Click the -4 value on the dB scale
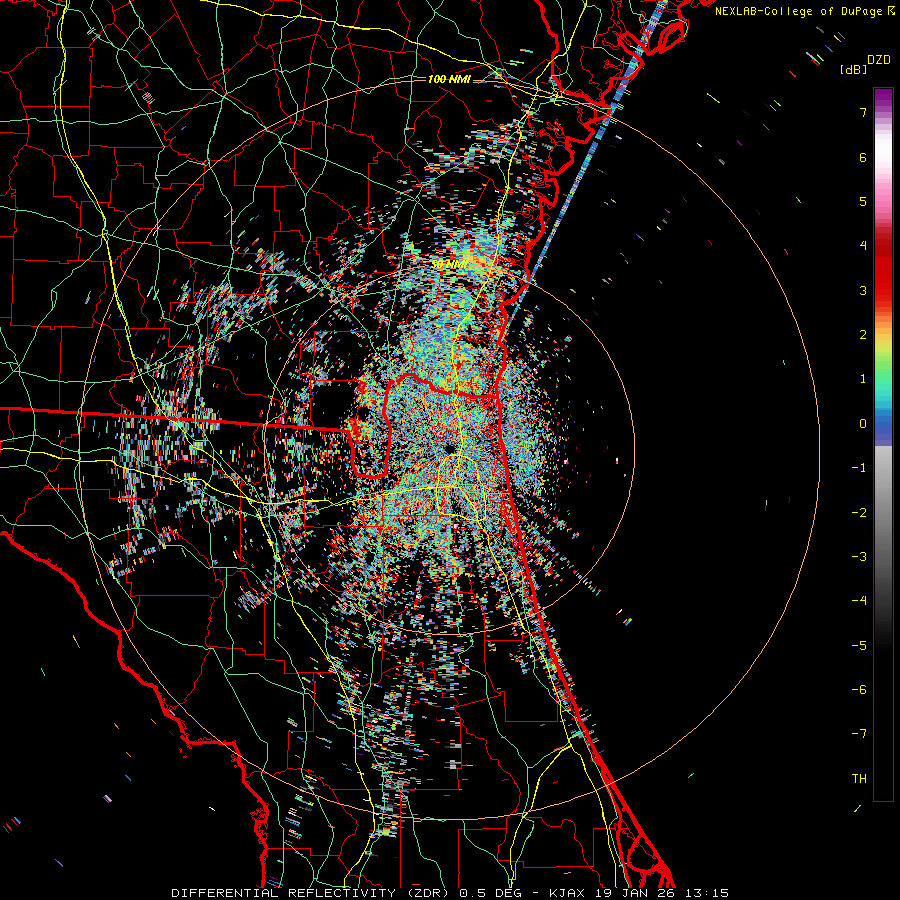 pos(859,601)
